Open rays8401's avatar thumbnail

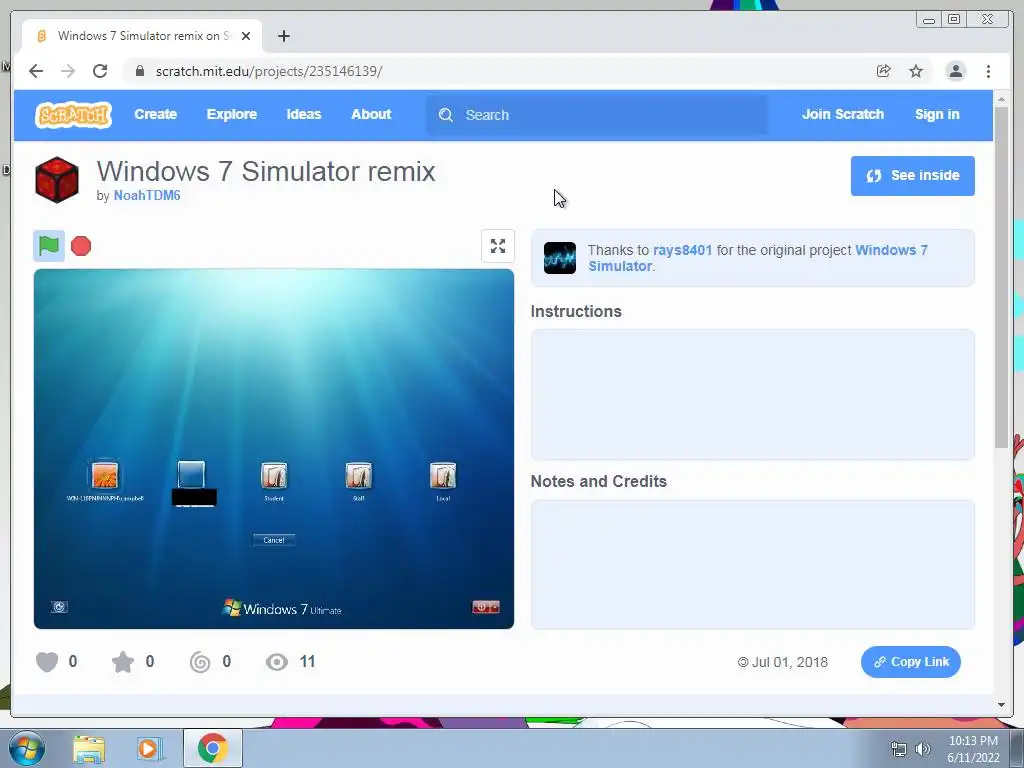coord(560,258)
